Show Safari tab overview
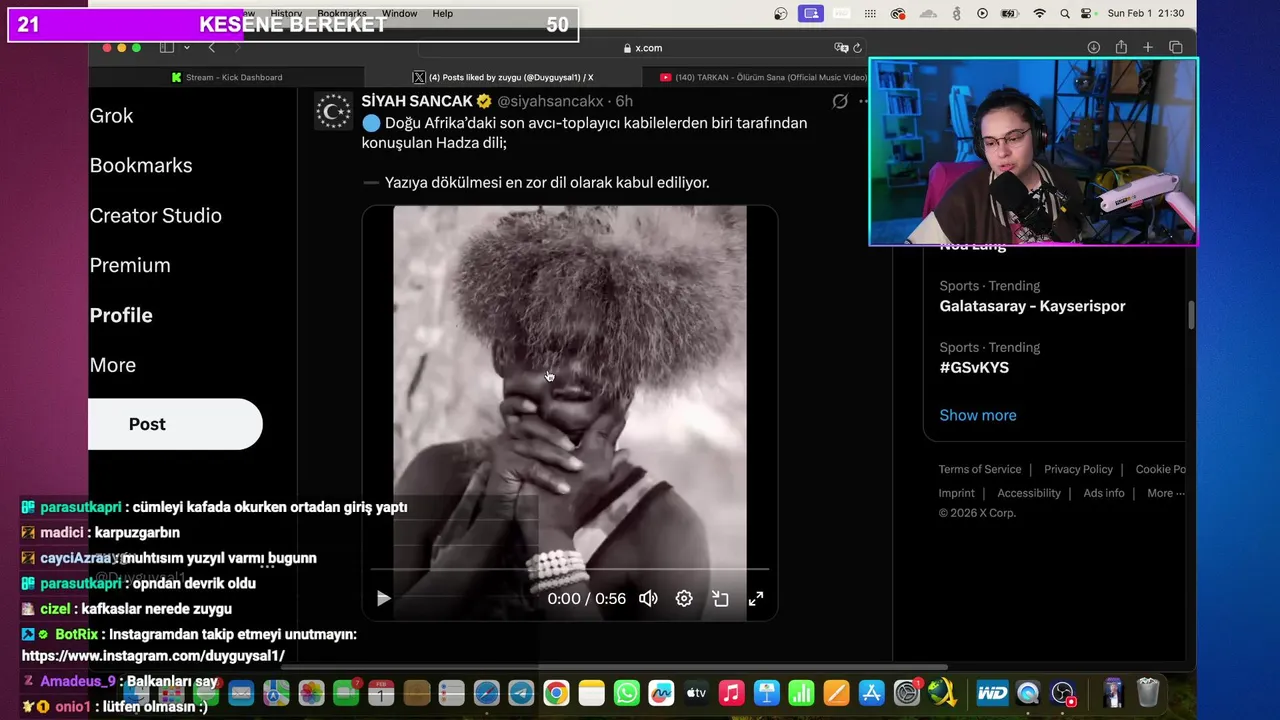The width and height of the screenshot is (1280, 720). pos(1176,48)
